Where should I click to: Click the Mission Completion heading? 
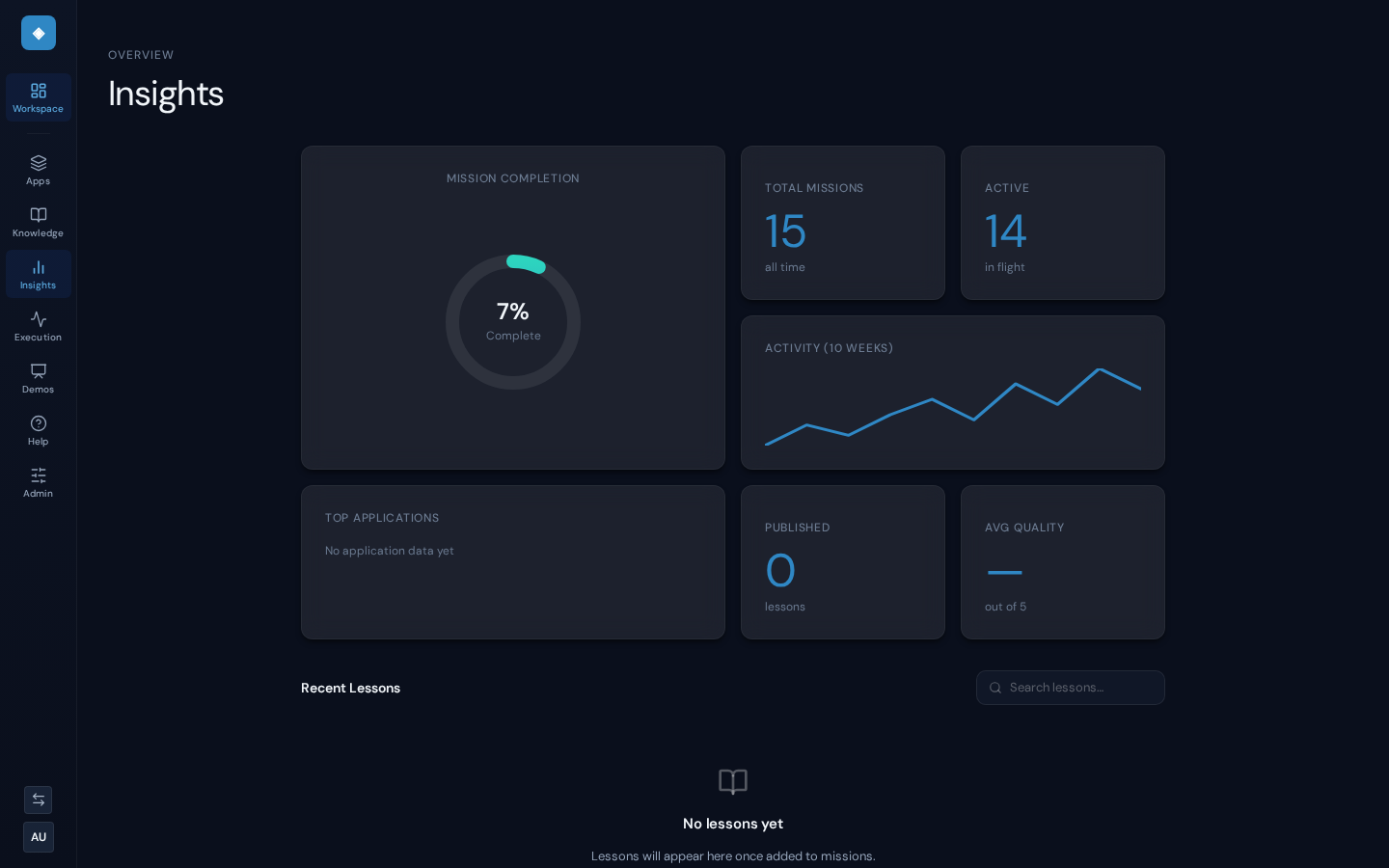pos(513,178)
